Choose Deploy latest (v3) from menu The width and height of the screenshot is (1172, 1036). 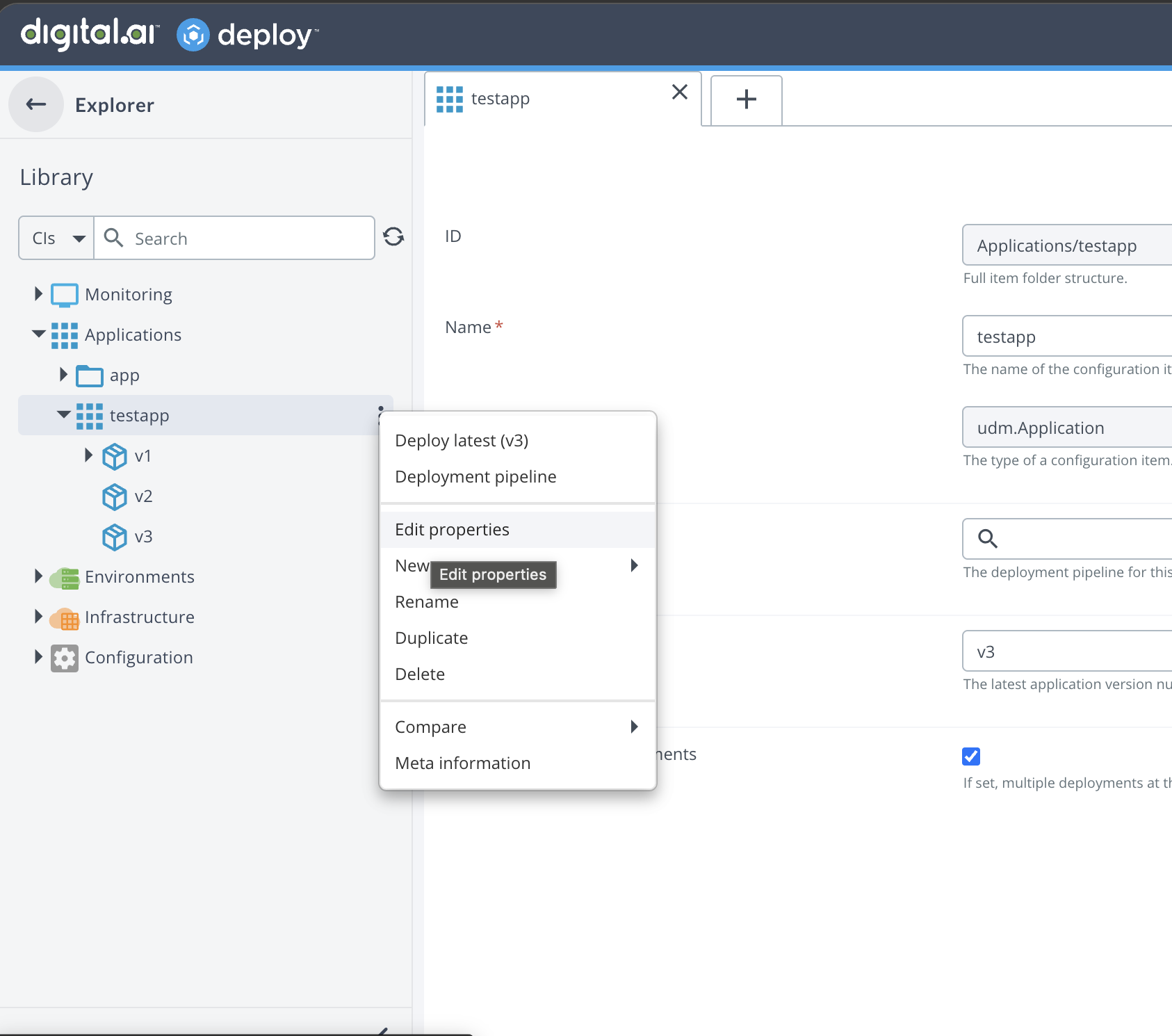click(x=518, y=441)
